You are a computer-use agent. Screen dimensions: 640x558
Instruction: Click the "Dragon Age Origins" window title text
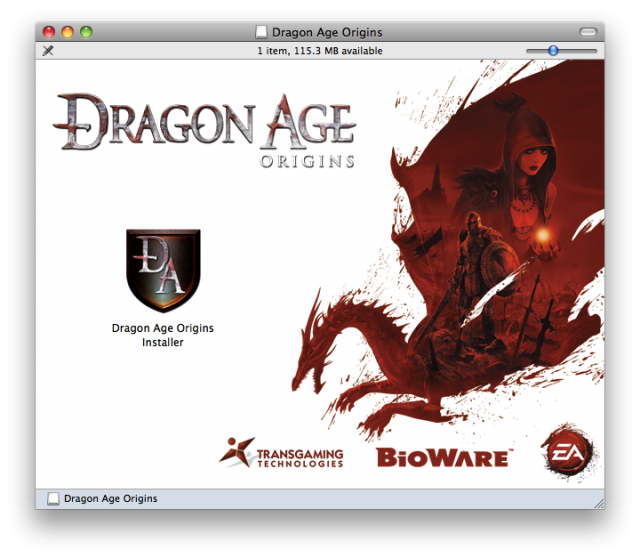[x=327, y=32]
